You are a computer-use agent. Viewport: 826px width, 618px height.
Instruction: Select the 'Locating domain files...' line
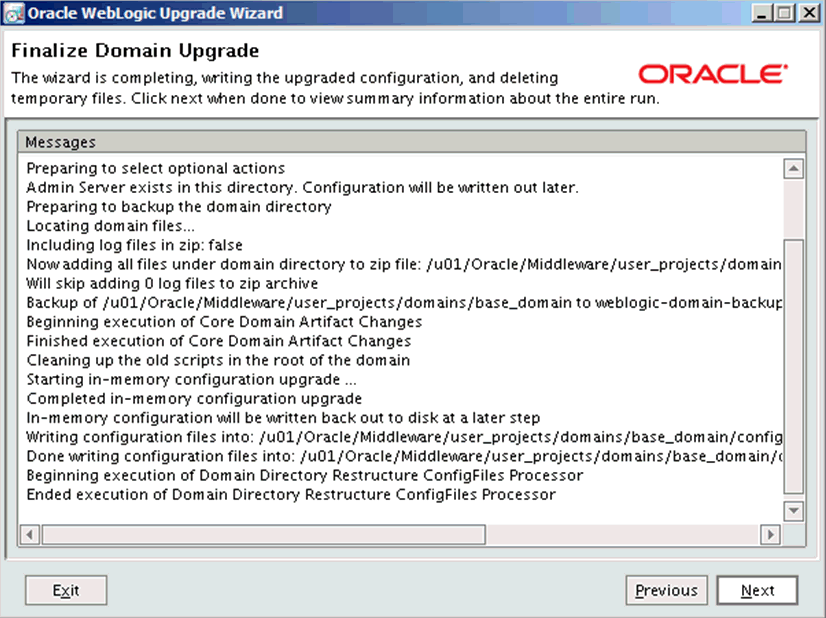click(x=111, y=226)
